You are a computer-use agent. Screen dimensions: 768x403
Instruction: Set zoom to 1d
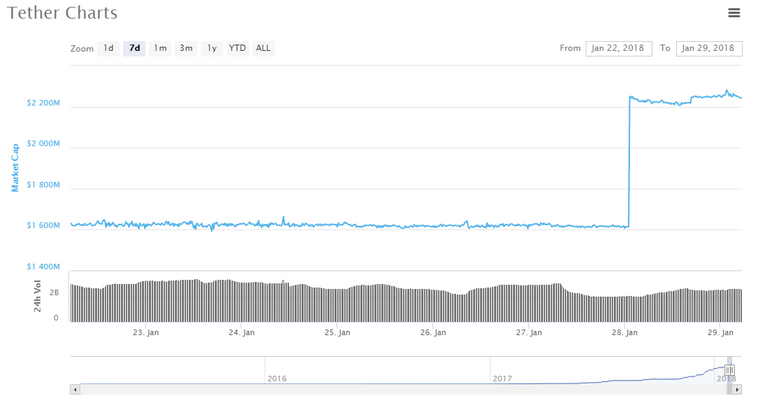point(108,48)
